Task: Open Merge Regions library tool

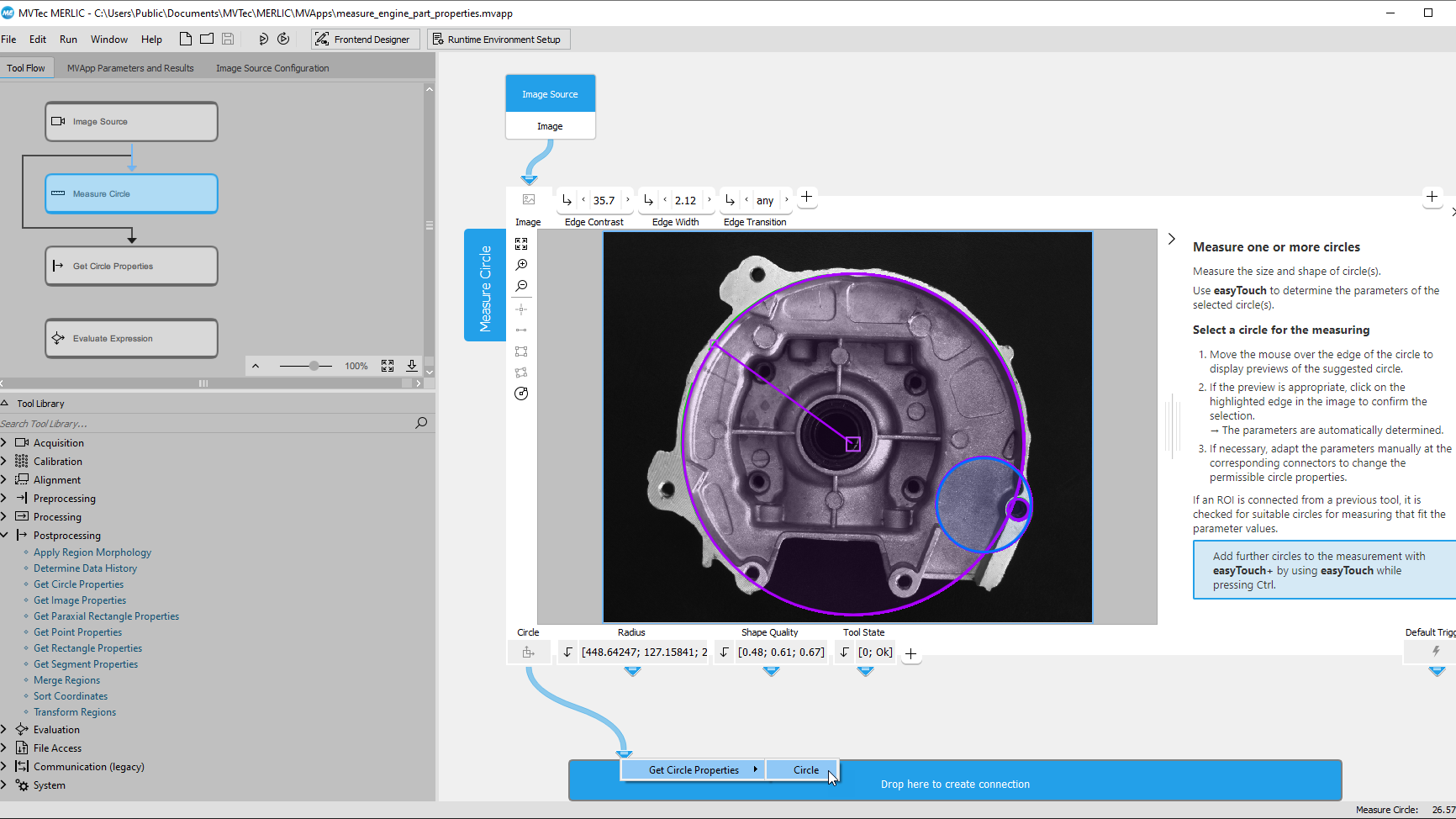Action: click(66, 680)
